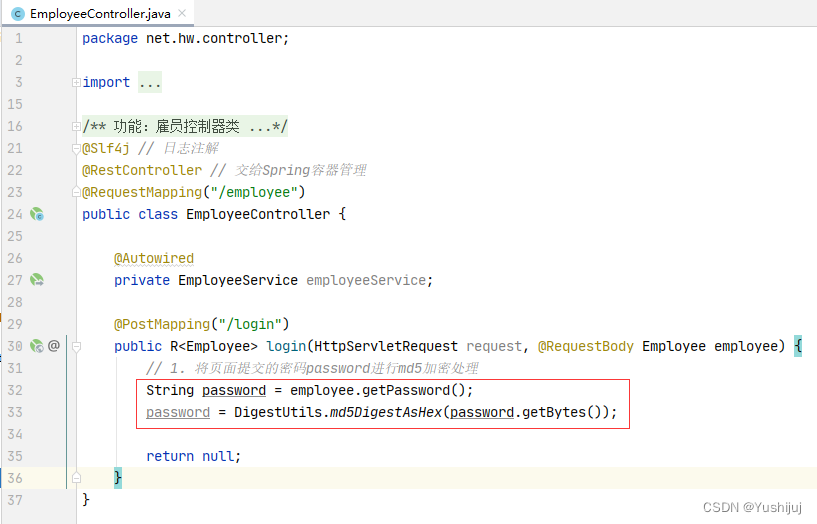Click fold end marker on line 36

(76, 478)
